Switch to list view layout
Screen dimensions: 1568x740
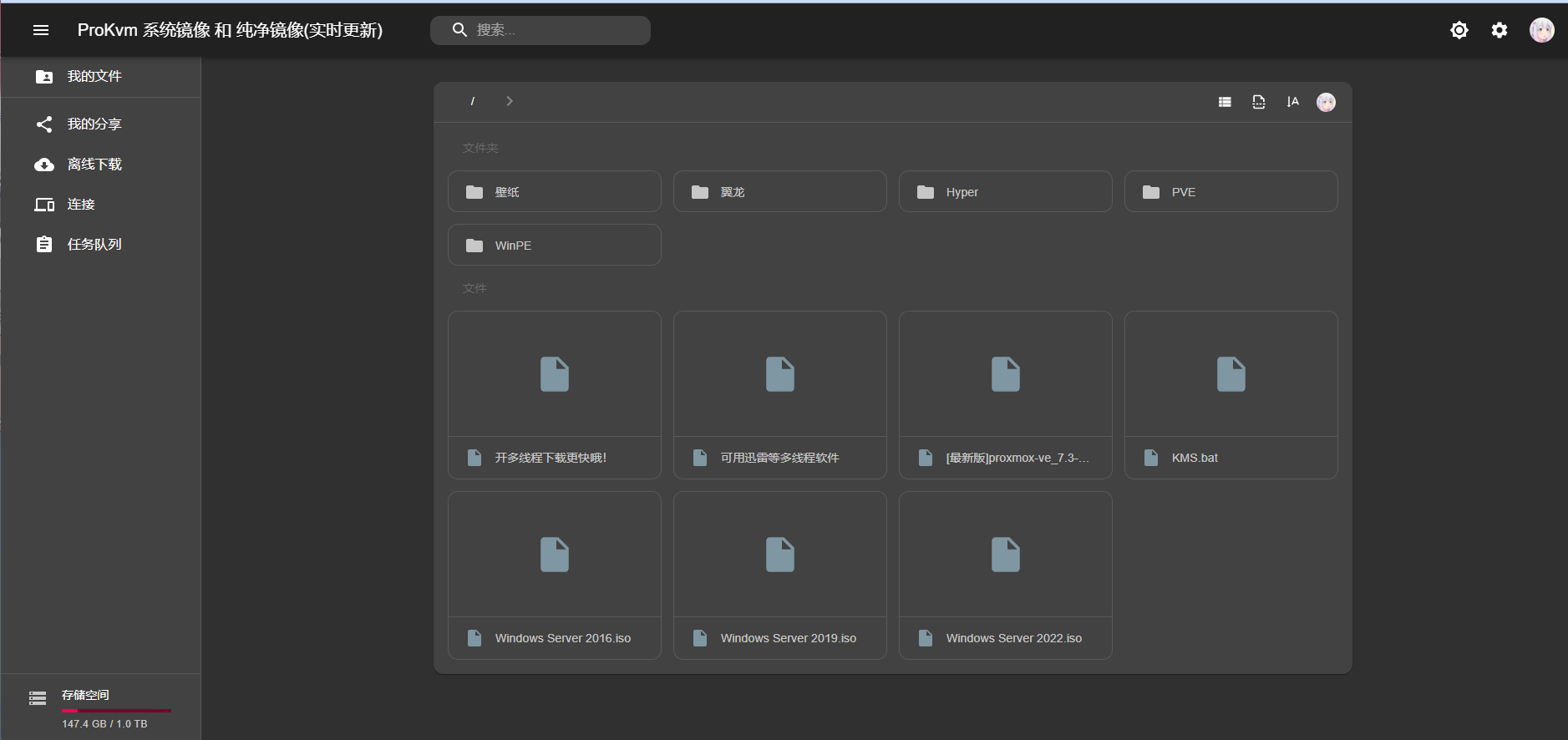1225,102
